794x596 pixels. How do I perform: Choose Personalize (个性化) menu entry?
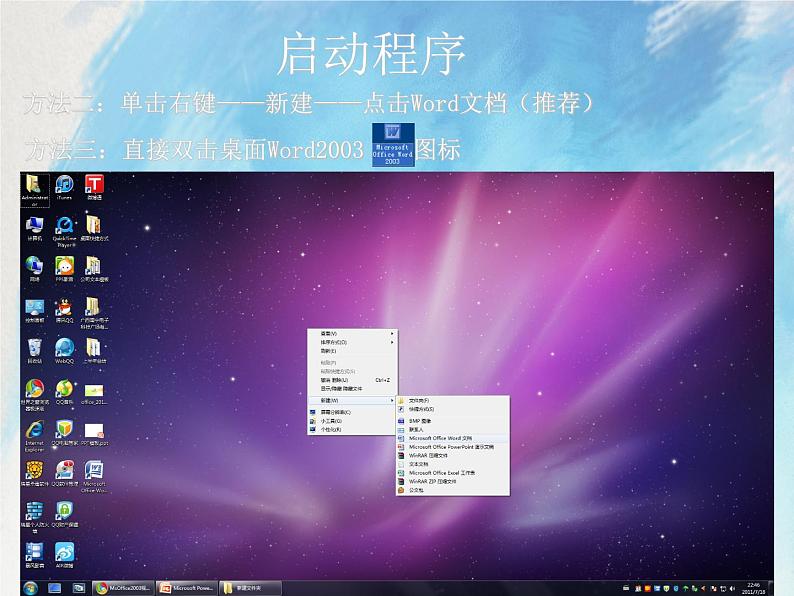click(x=352, y=429)
